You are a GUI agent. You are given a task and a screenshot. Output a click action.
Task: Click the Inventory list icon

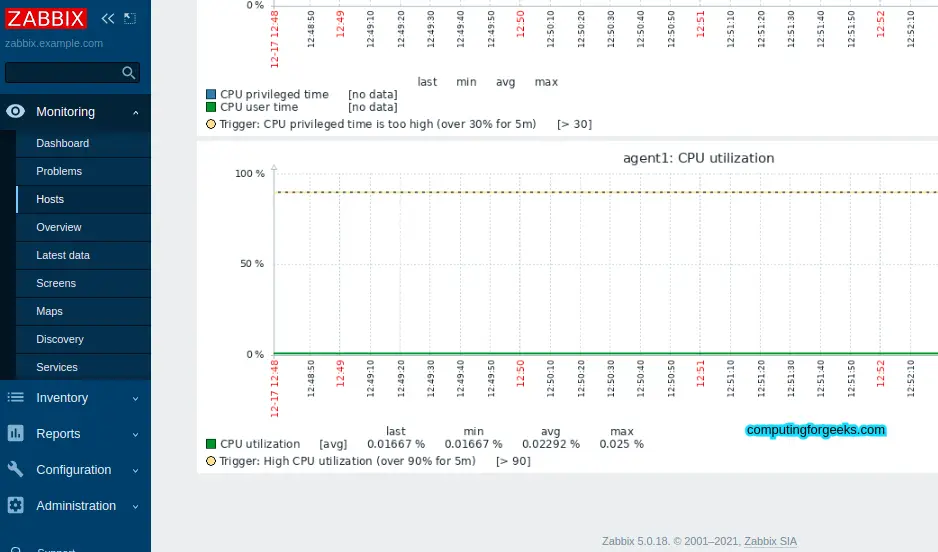16,398
